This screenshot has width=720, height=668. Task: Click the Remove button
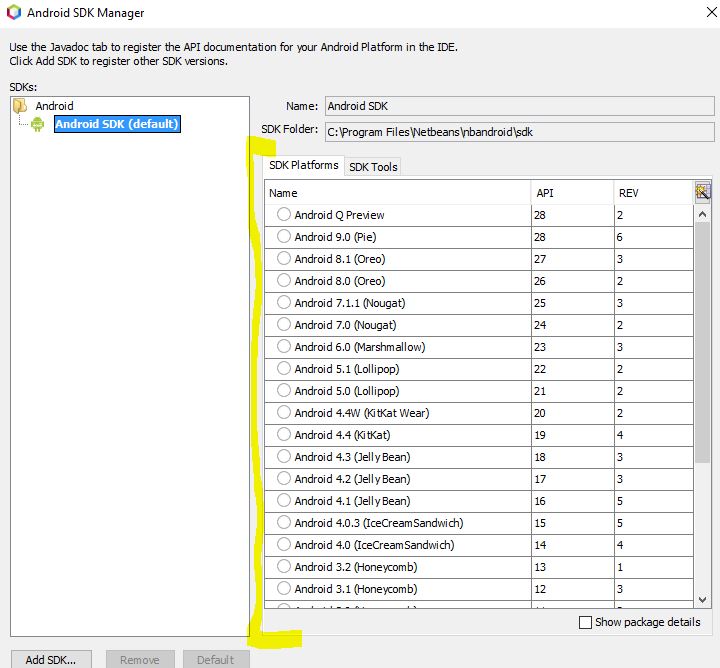pyautogui.click(x=140, y=659)
